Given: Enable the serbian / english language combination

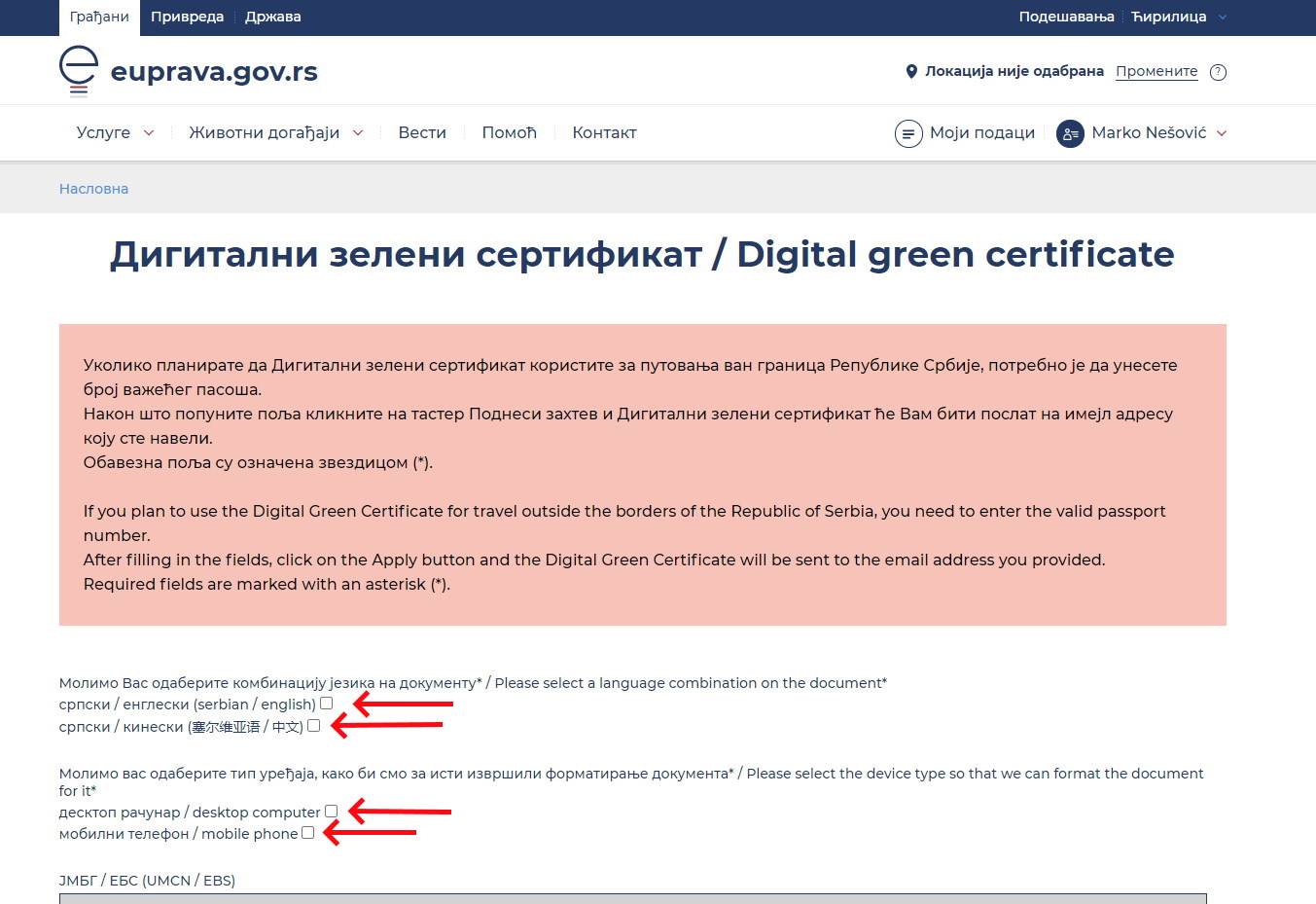Looking at the screenshot, I should click(x=327, y=703).
